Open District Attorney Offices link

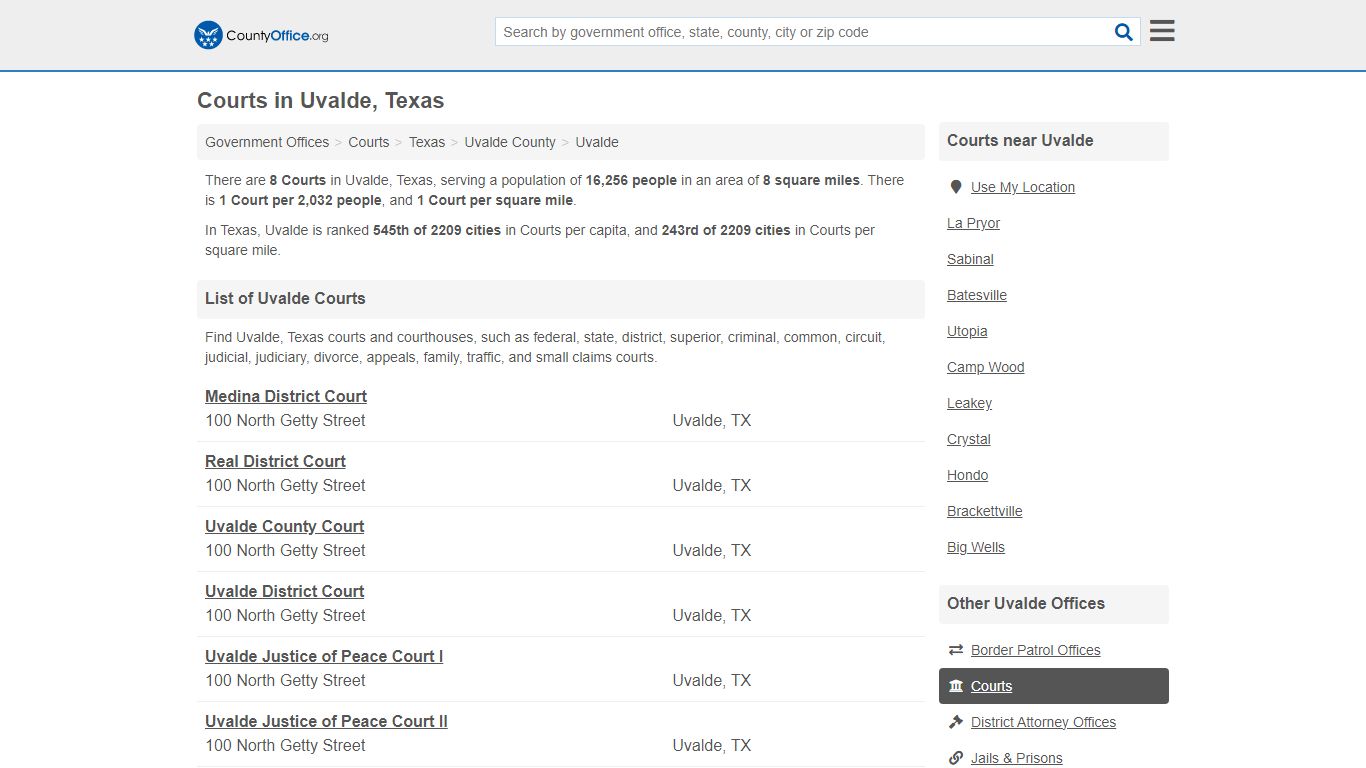[x=1043, y=722]
